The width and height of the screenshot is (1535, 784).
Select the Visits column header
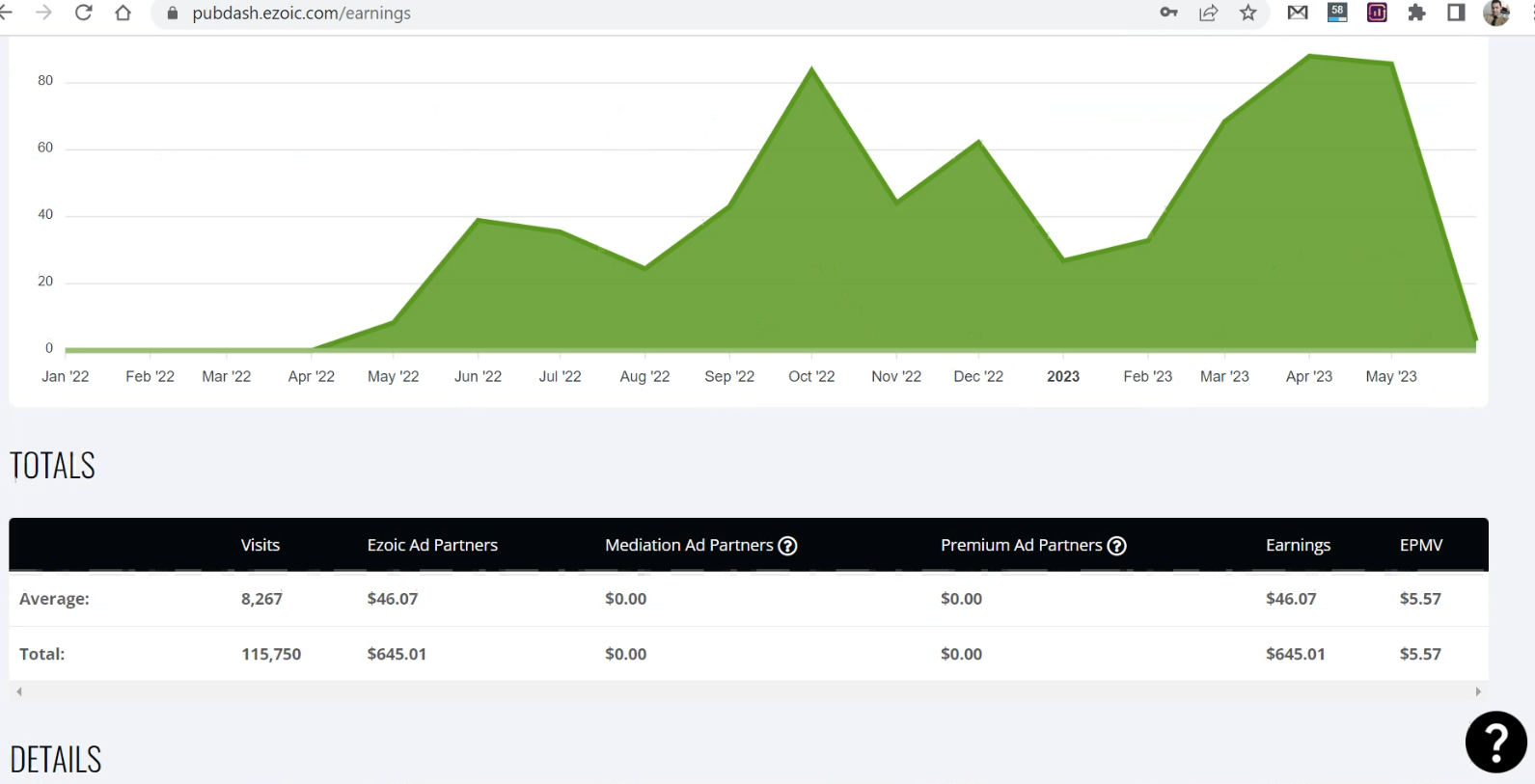coord(260,545)
